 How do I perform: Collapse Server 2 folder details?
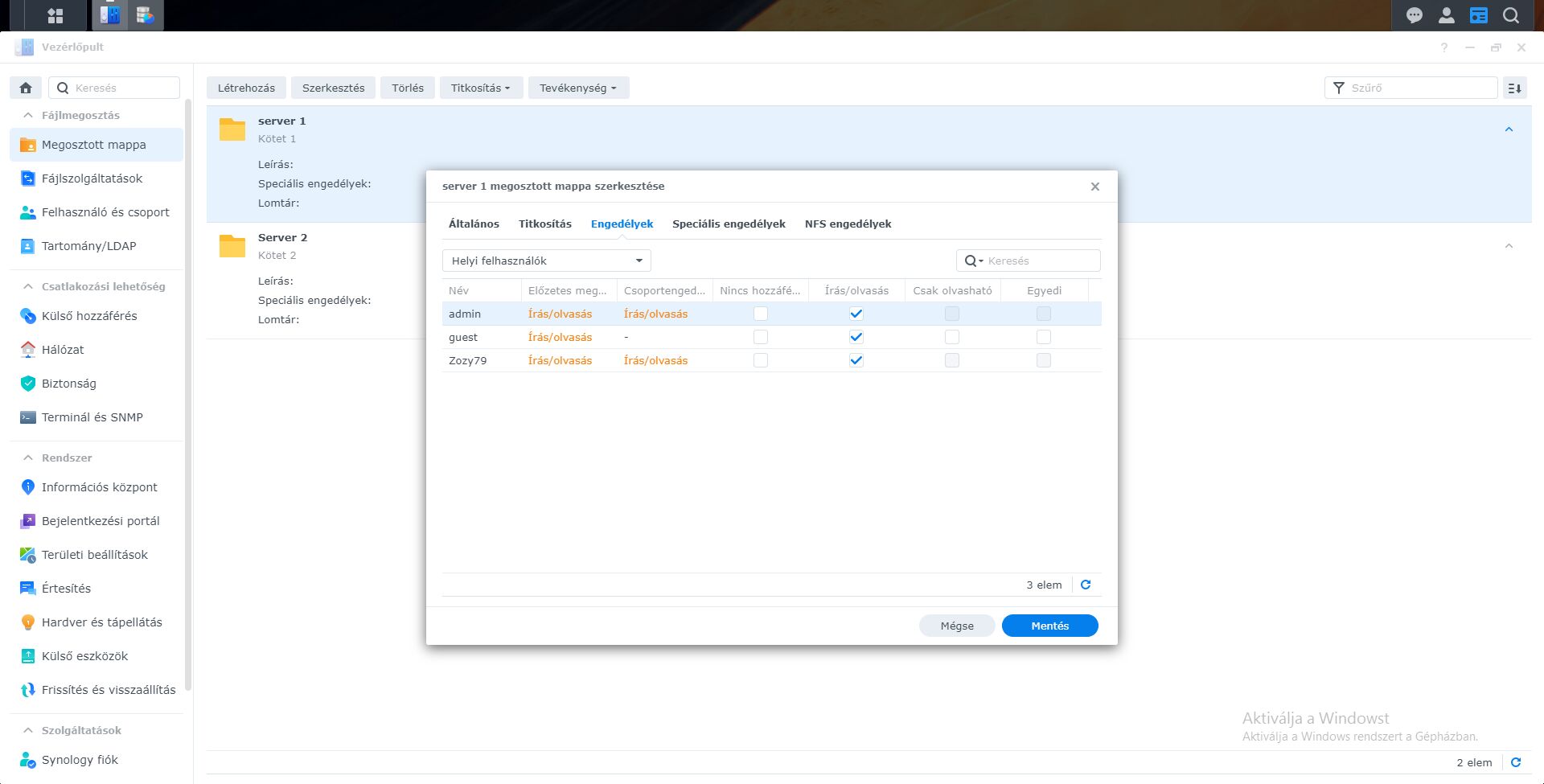point(1509,246)
